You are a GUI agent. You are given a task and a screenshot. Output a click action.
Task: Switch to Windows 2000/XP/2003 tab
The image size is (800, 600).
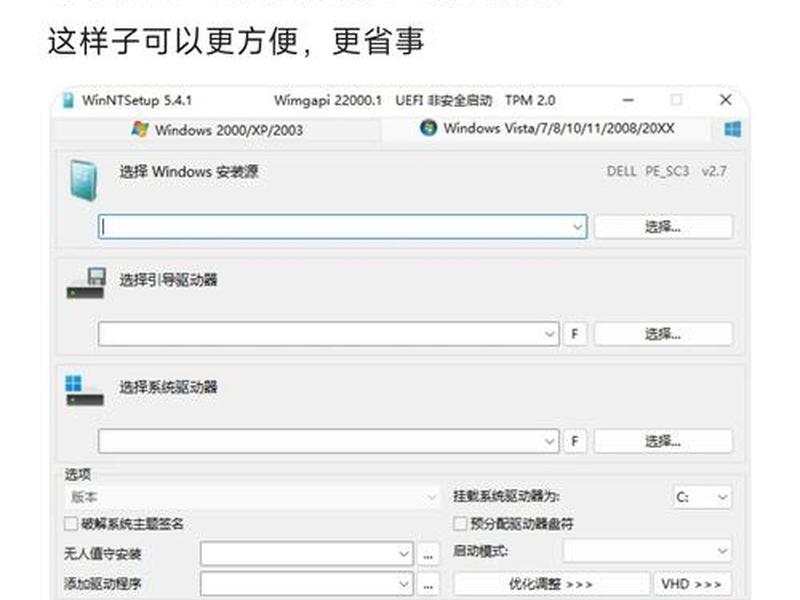pyautogui.click(x=217, y=130)
